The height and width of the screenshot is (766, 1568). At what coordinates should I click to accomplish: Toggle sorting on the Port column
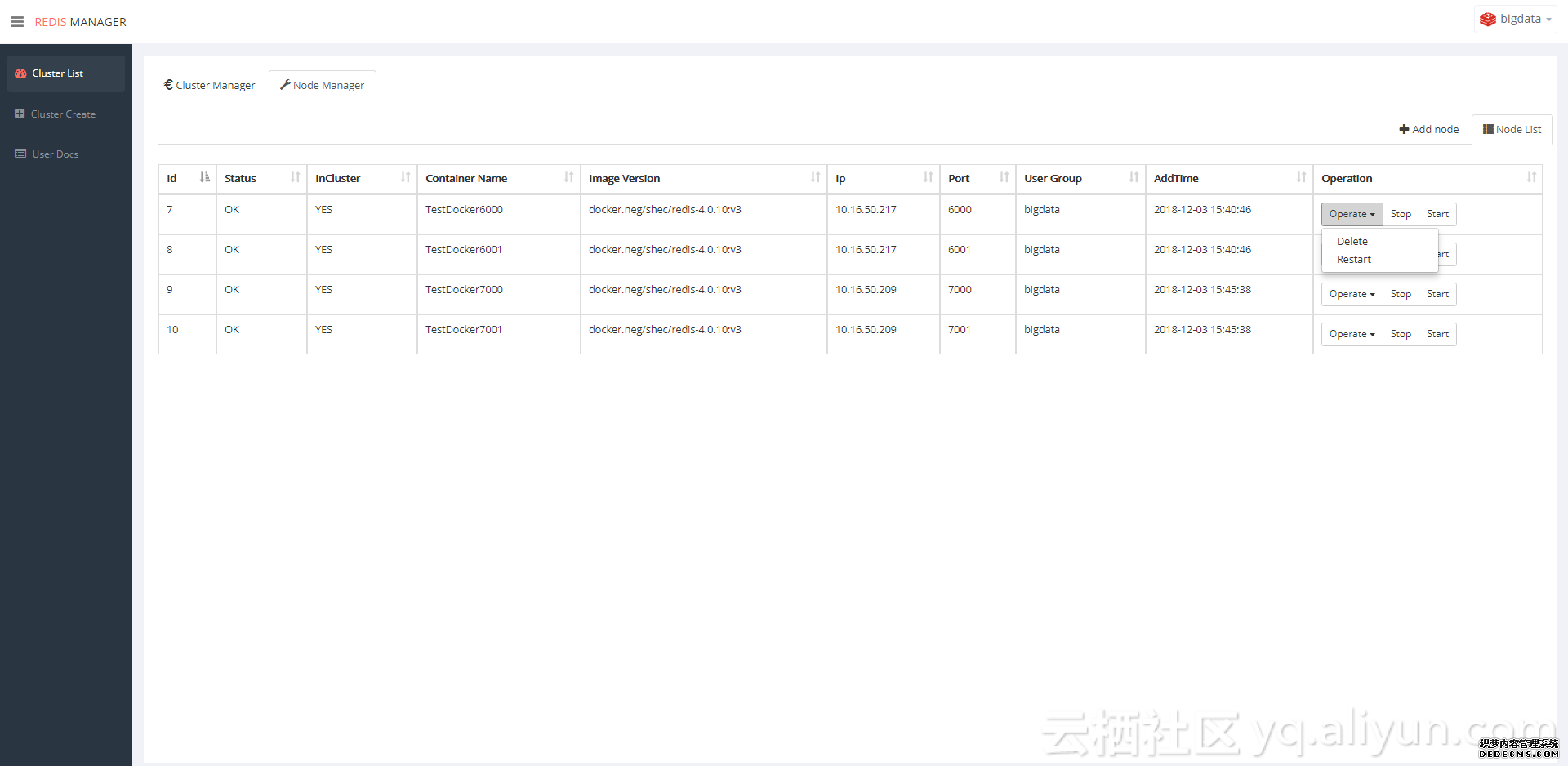(1002, 177)
